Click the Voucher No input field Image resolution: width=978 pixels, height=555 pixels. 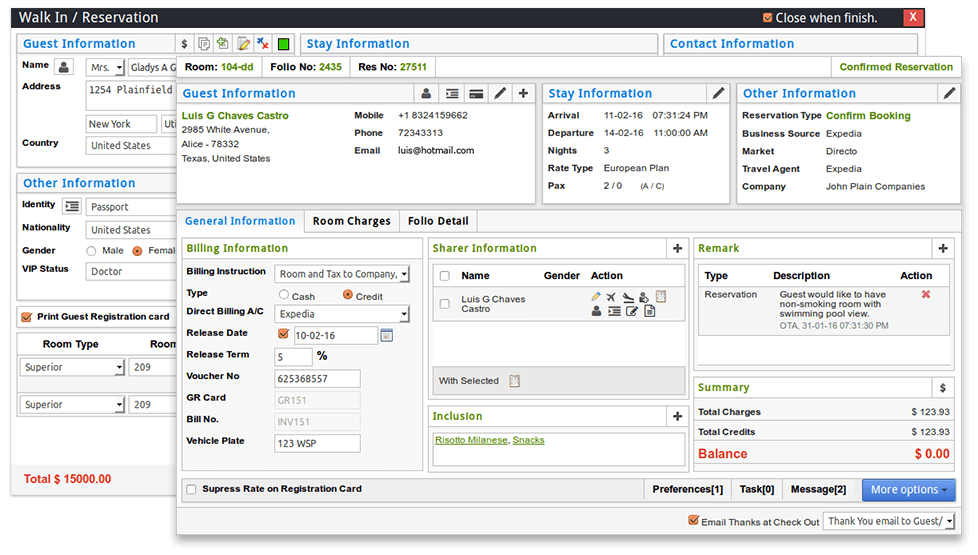(x=317, y=379)
